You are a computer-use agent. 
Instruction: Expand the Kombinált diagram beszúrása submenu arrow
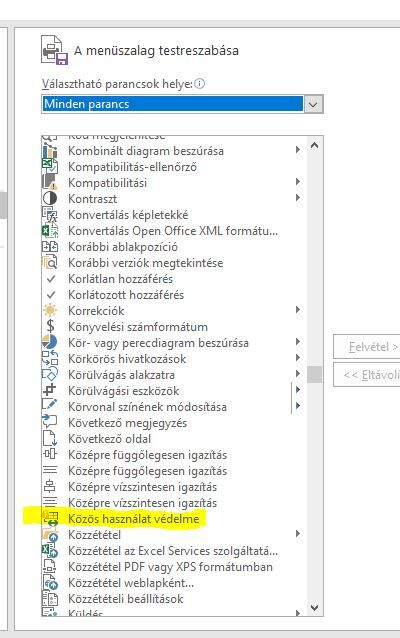pos(298,150)
